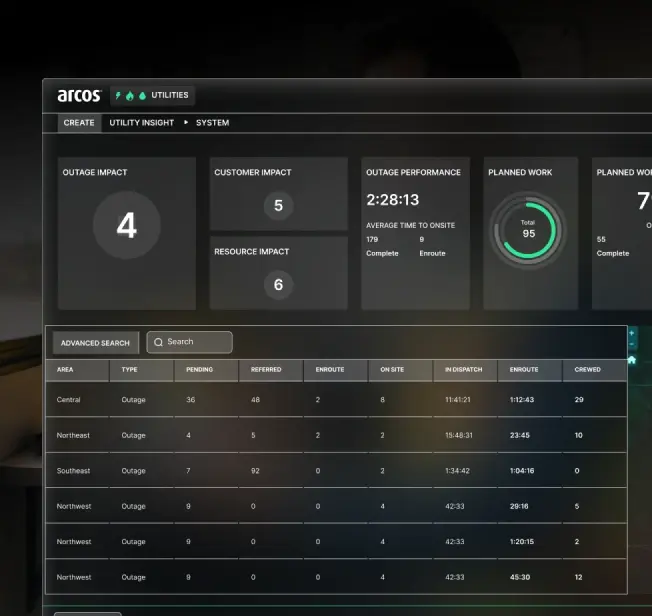Open the OUTAGE PERFORMANCE card
Screen dimensions: 652x616
click(x=415, y=233)
